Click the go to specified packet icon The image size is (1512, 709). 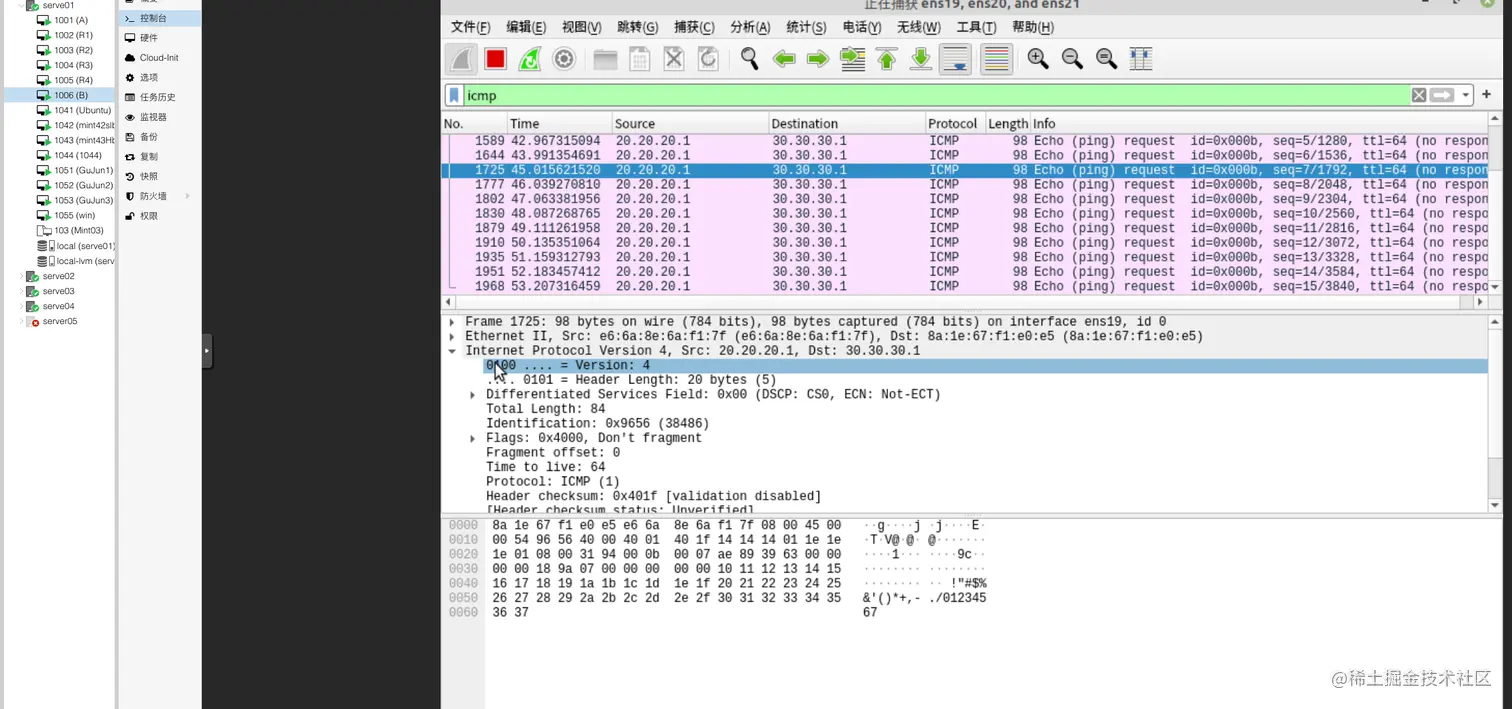pos(852,59)
